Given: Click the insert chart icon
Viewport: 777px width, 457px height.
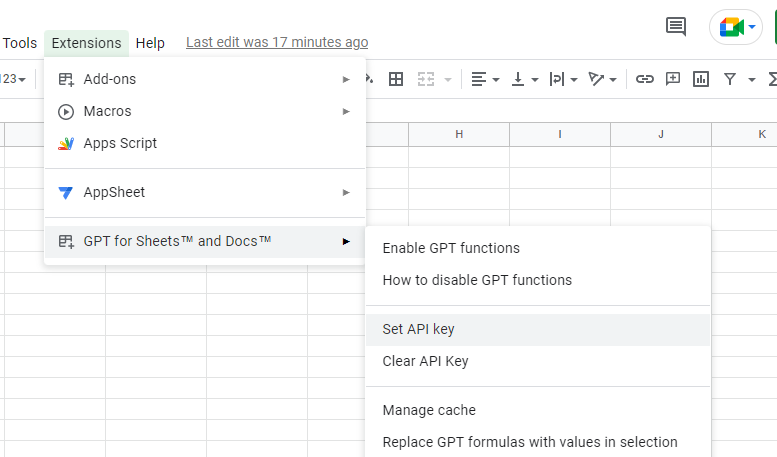Looking at the screenshot, I should click(701, 79).
